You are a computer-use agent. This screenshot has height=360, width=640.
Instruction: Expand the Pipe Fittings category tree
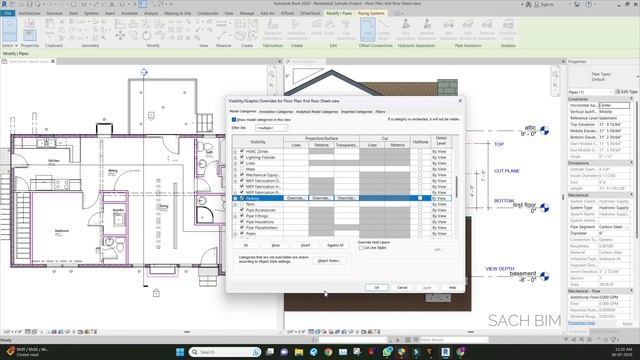(235, 216)
